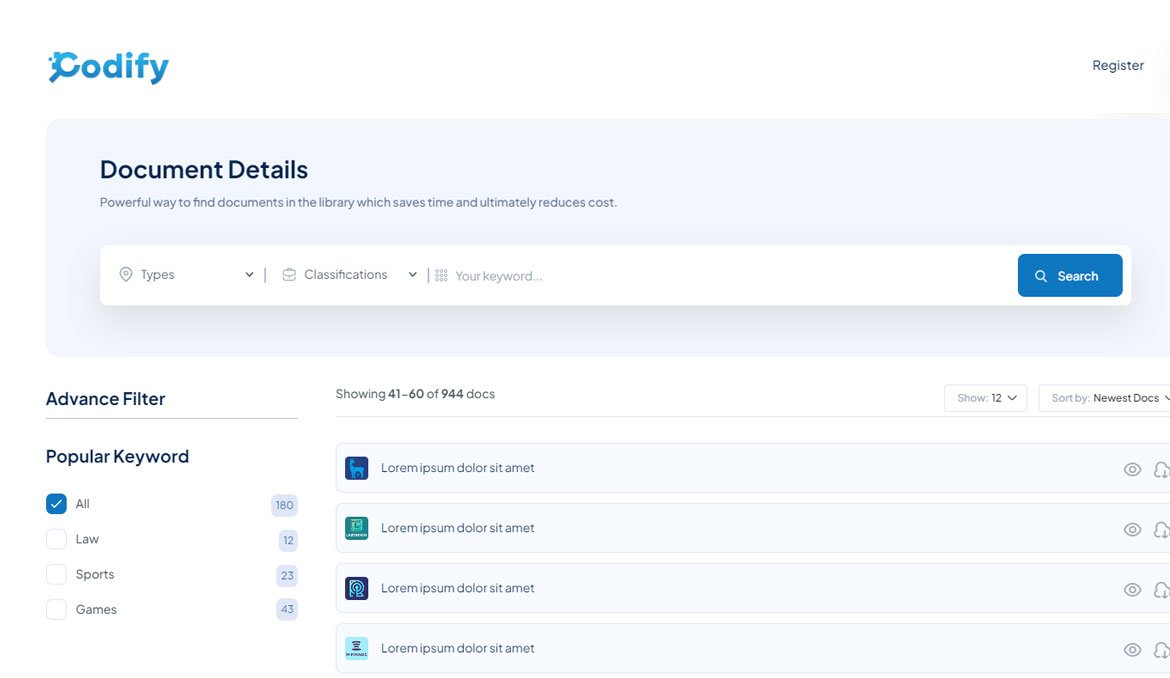Check the Law keyword checkbox
This screenshot has height=678, width=1170.
click(56, 539)
